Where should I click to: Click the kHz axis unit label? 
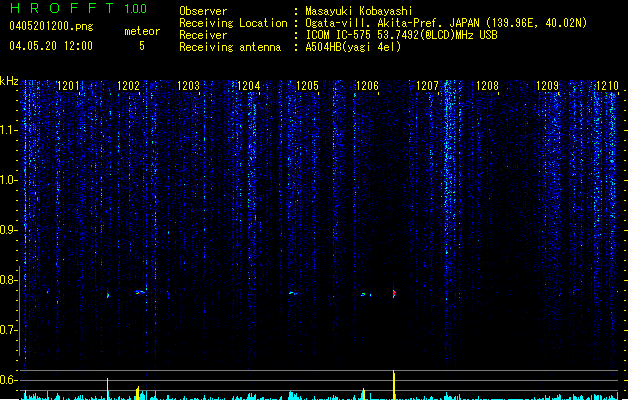coord(9,81)
